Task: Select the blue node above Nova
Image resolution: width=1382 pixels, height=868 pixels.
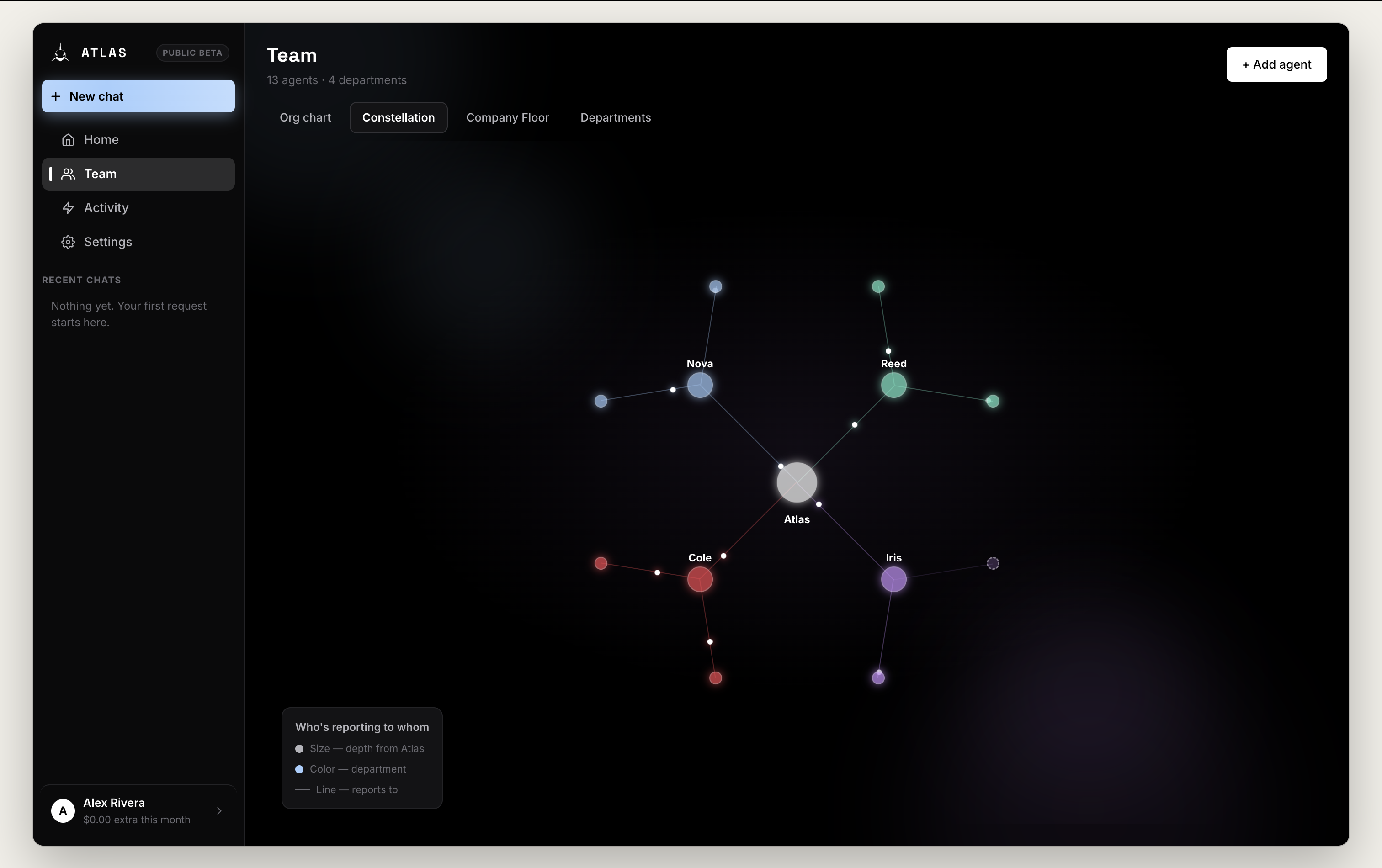Action: [715, 286]
